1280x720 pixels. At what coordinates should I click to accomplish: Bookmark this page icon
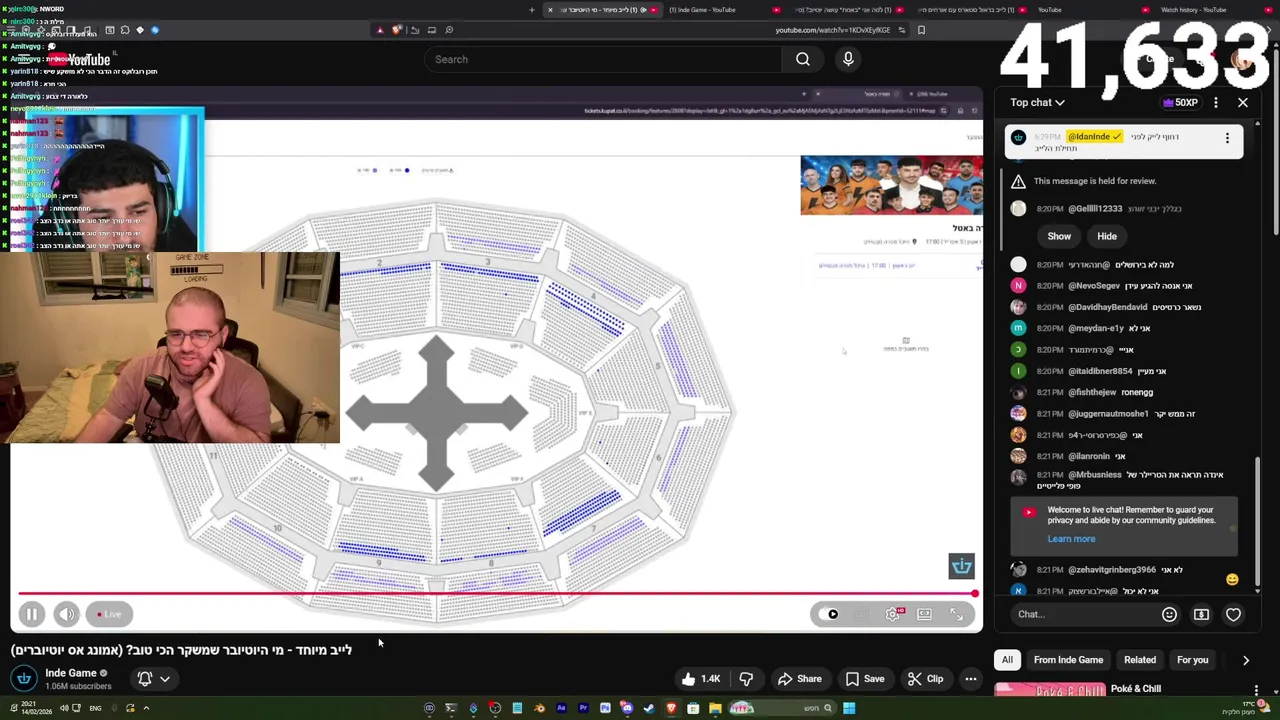coord(921,30)
